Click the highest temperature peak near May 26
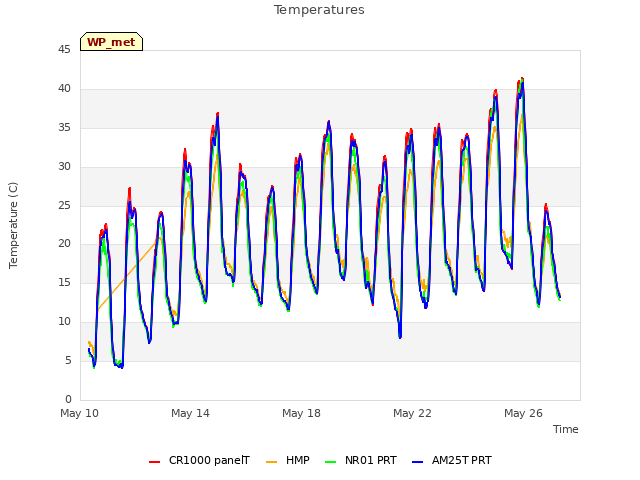 [522, 79]
